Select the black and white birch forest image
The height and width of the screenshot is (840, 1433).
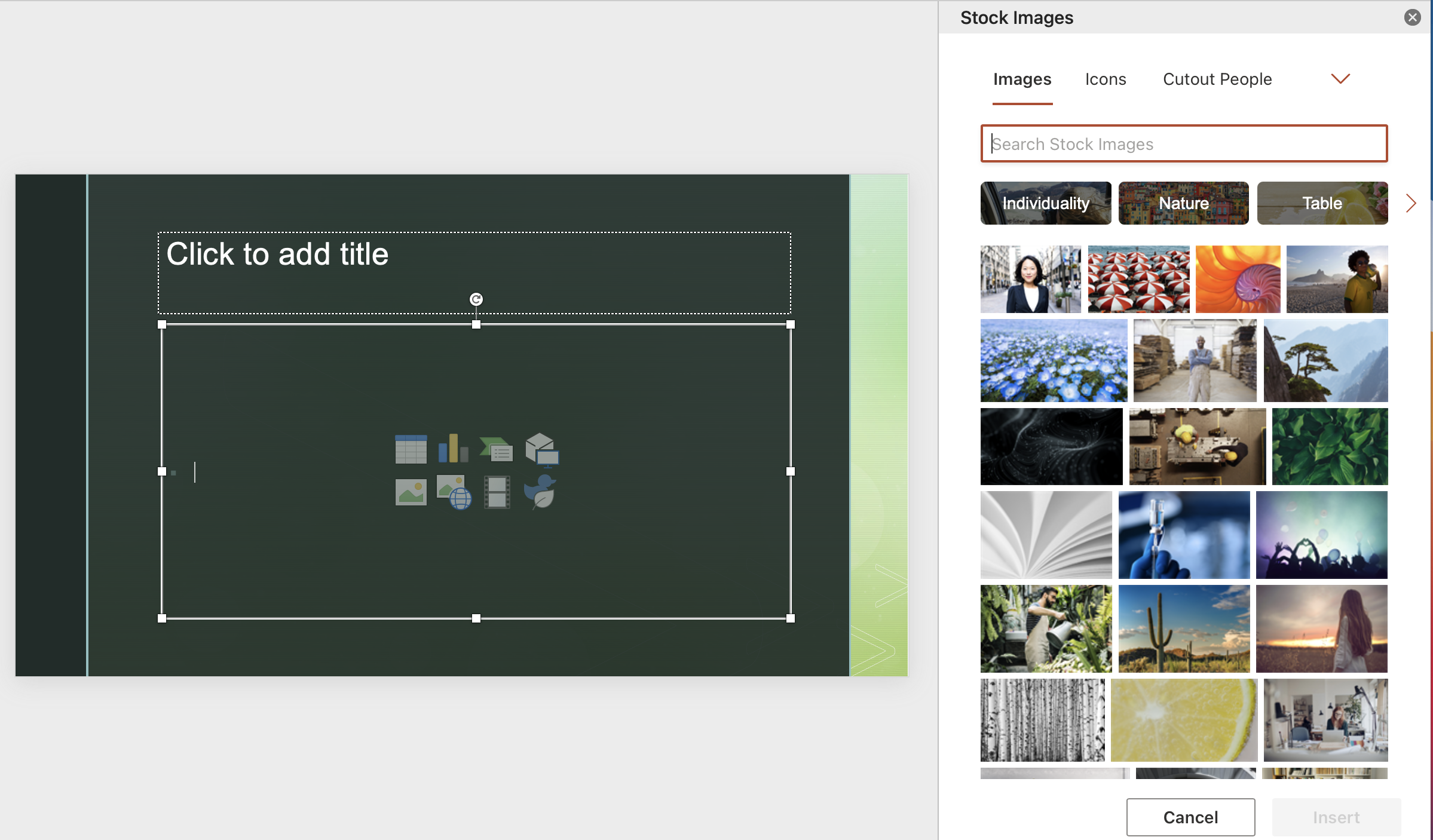[1042, 720]
